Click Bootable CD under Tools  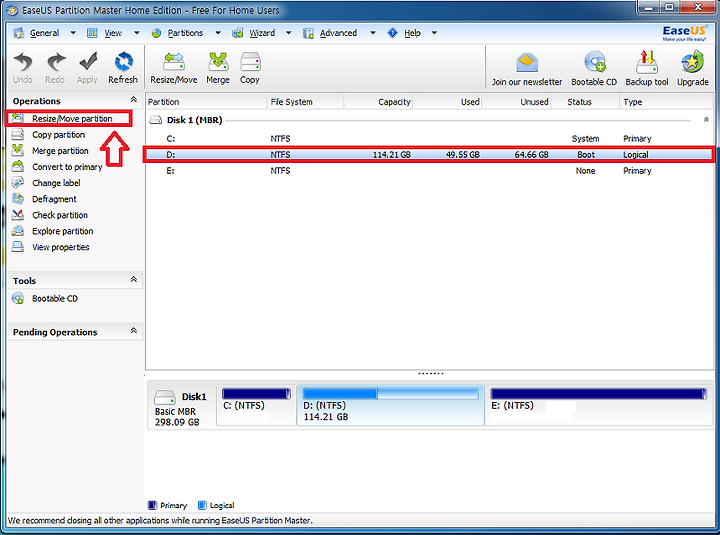pyautogui.click(x=55, y=298)
